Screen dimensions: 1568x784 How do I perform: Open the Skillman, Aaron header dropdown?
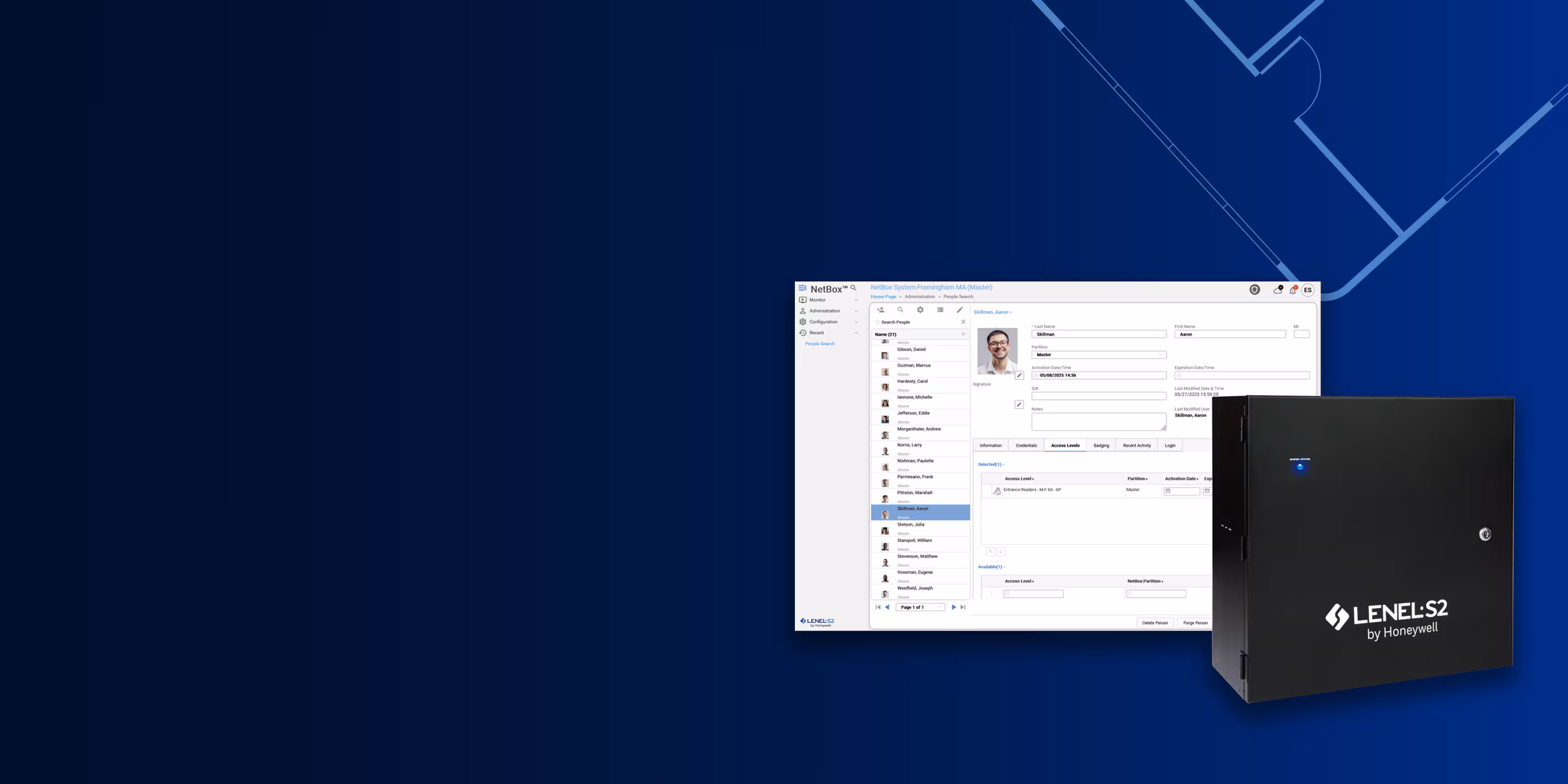pyautogui.click(x=993, y=313)
